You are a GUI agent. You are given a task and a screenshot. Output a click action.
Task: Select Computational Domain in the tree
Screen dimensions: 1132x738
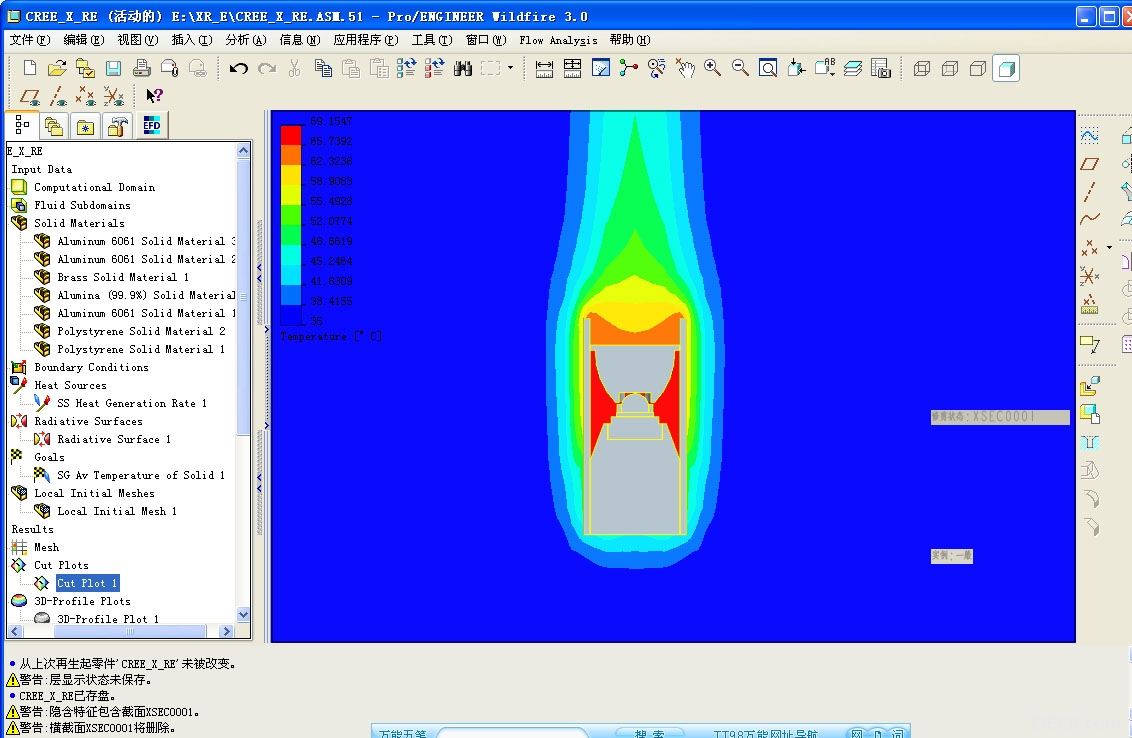(94, 187)
